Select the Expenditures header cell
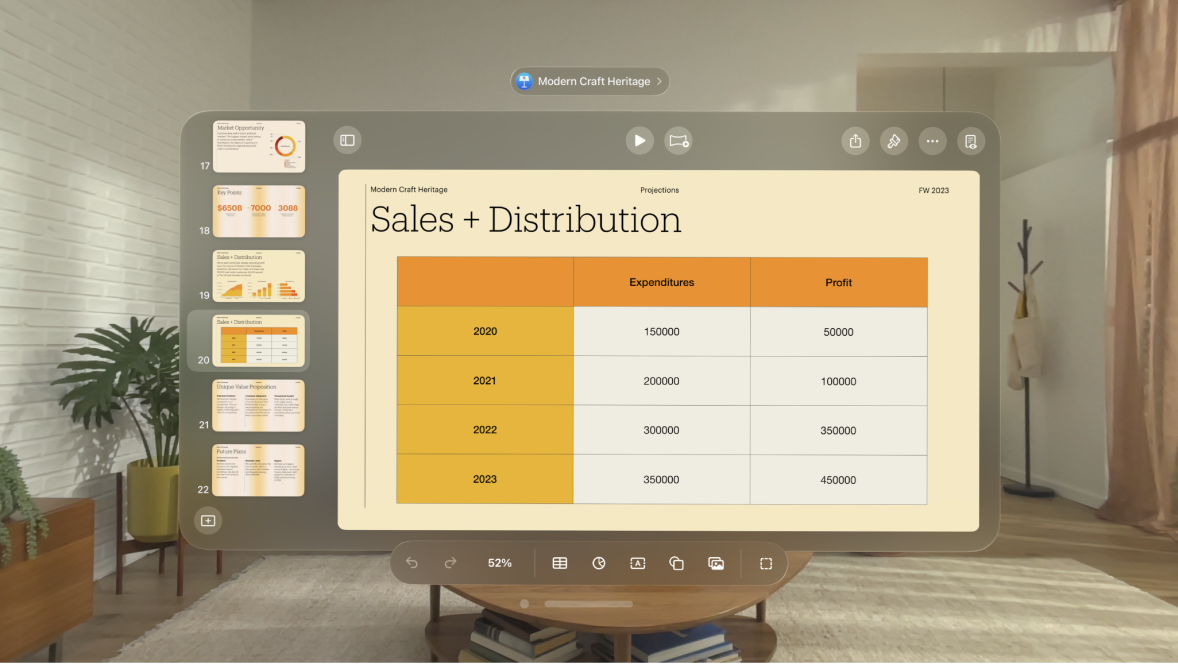Image resolution: width=1178 pixels, height=666 pixels. tap(662, 282)
